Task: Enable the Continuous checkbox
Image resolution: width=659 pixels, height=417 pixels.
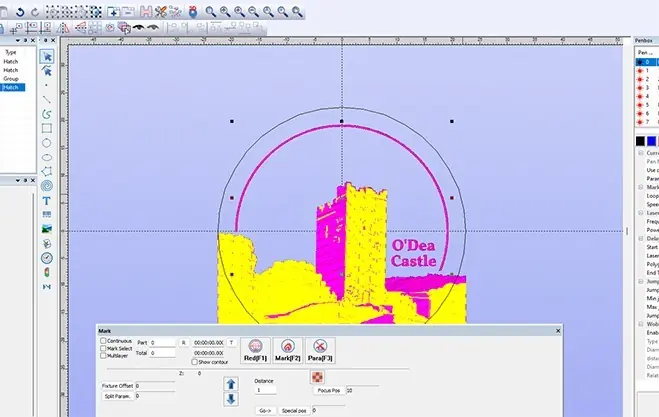Action: [103, 341]
